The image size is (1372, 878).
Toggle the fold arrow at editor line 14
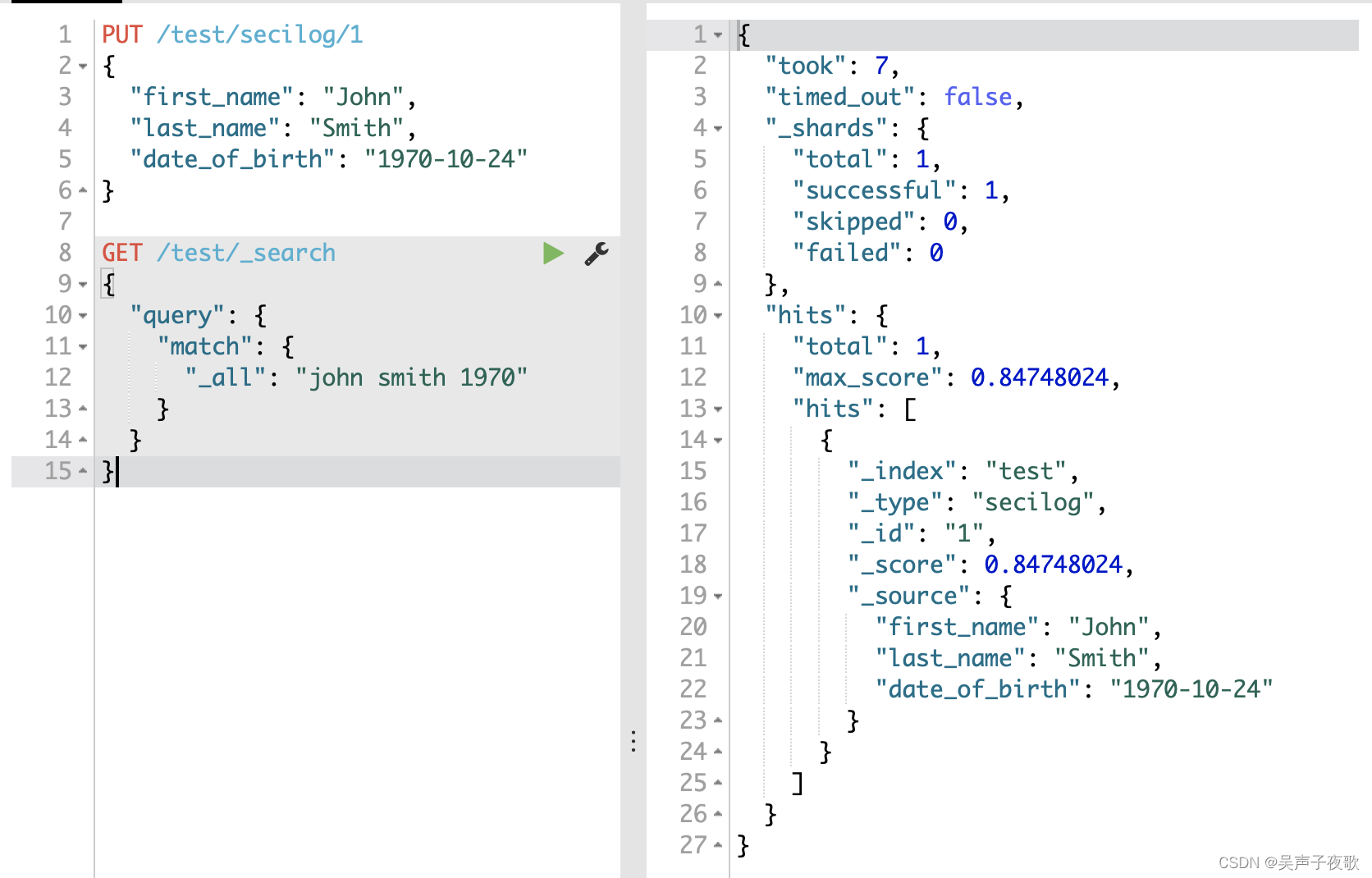click(x=83, y=441)
